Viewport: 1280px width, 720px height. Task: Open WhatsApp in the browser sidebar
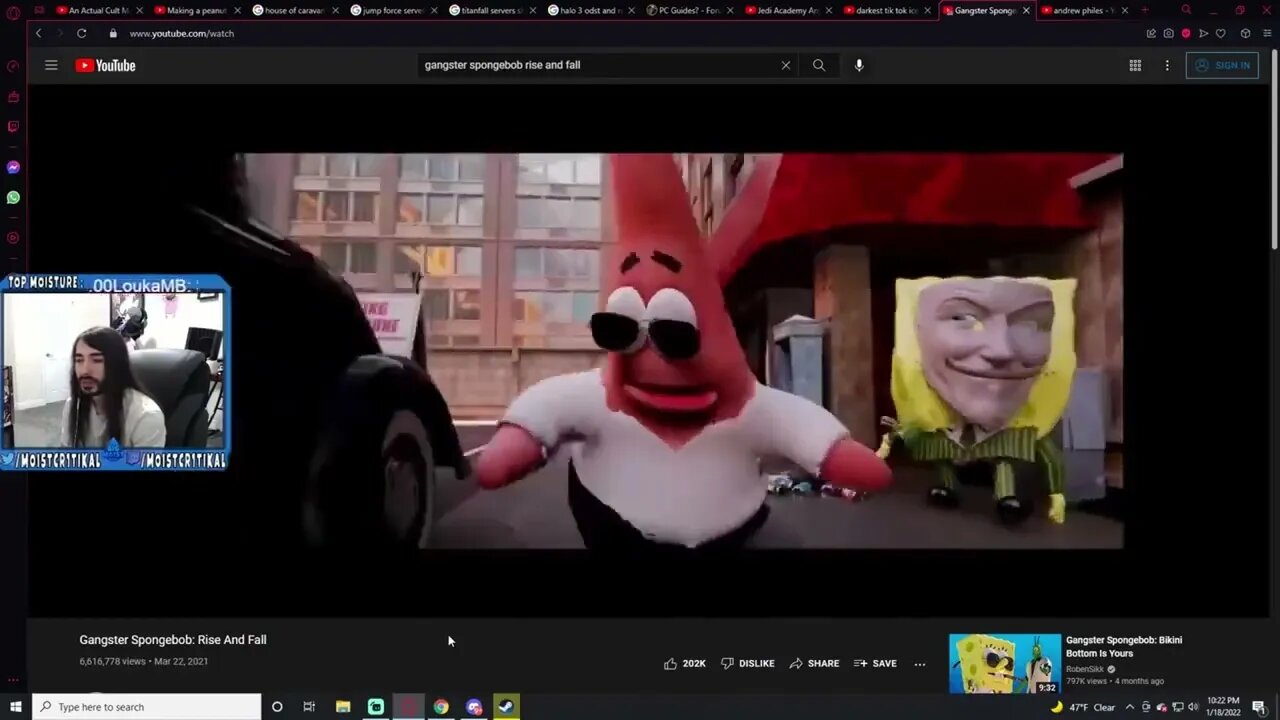tap(13, 197)
